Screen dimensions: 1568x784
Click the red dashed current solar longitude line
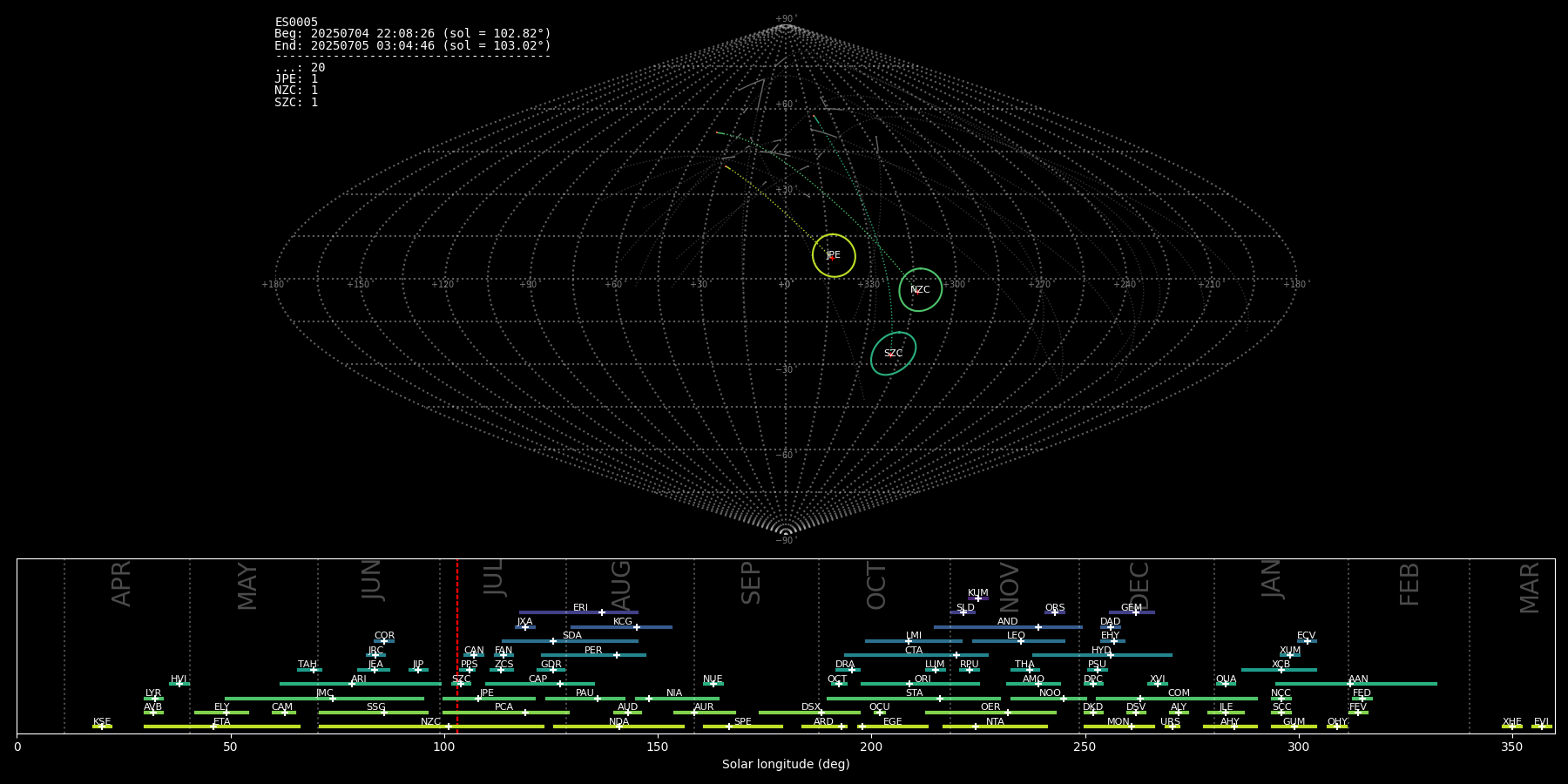click(457, 645)
